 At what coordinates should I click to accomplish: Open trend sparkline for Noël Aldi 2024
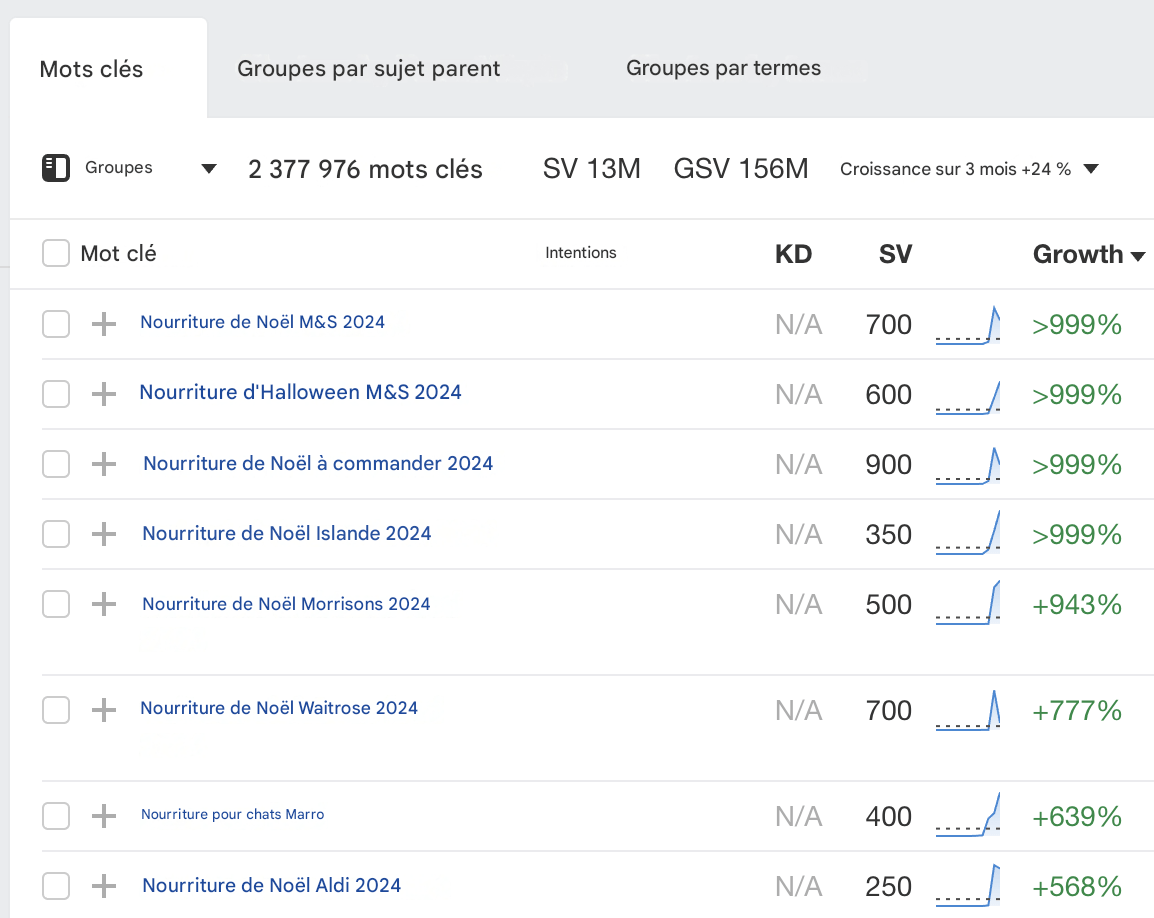coord(968,886)
